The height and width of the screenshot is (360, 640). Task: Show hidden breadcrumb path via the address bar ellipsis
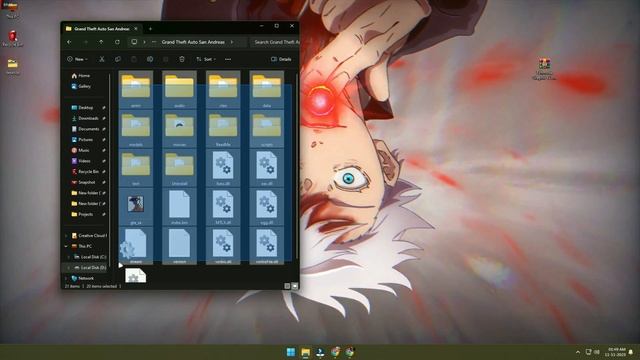click(x=154, y=42)
